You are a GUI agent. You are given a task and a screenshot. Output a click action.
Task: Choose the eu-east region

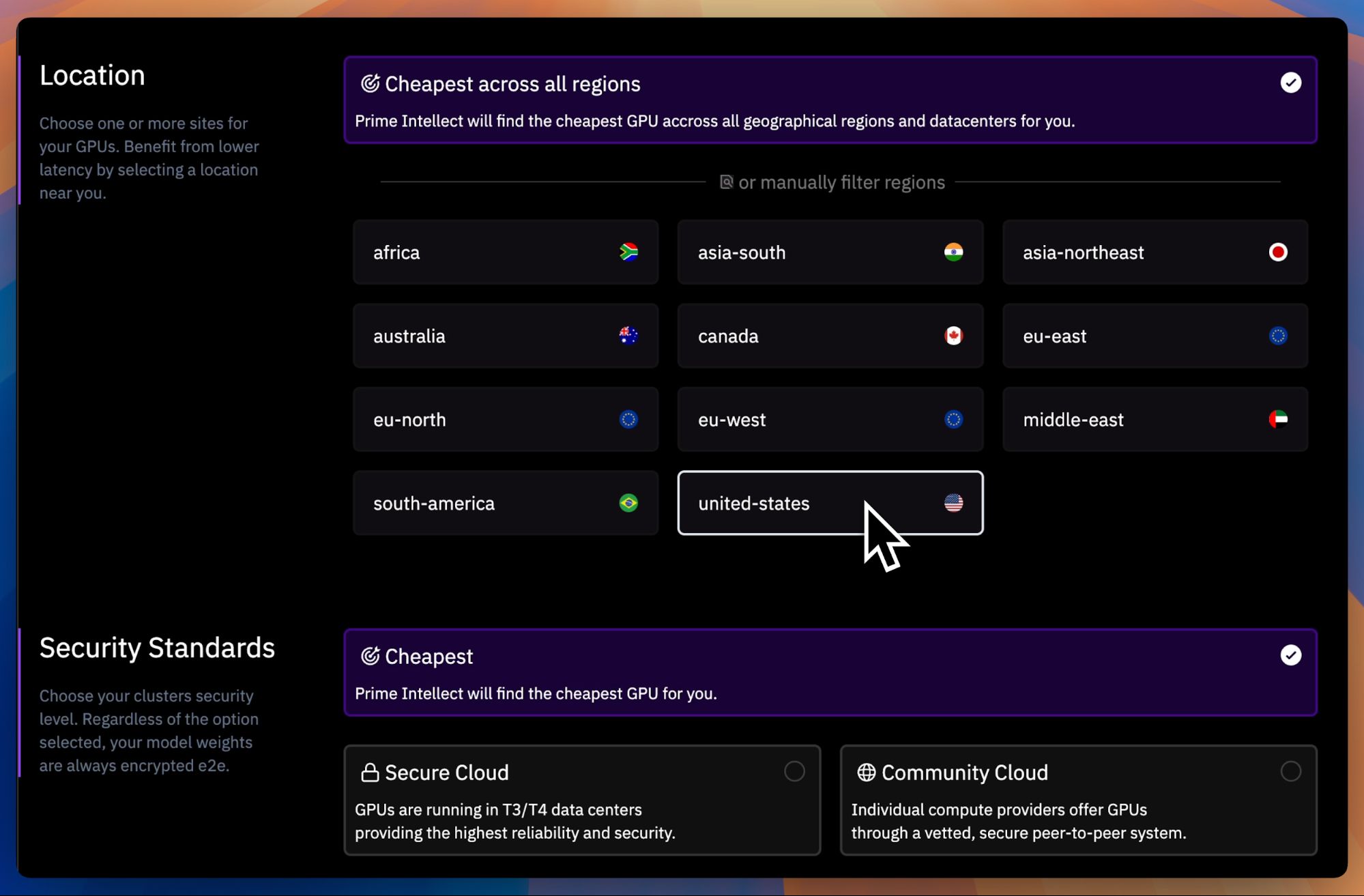tap(1155, 336)
